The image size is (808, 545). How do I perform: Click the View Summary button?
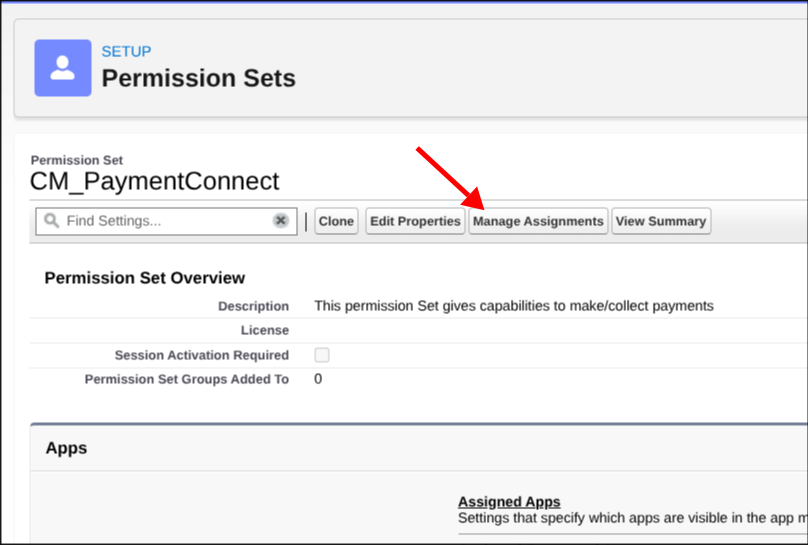click(x=661, y=222)
